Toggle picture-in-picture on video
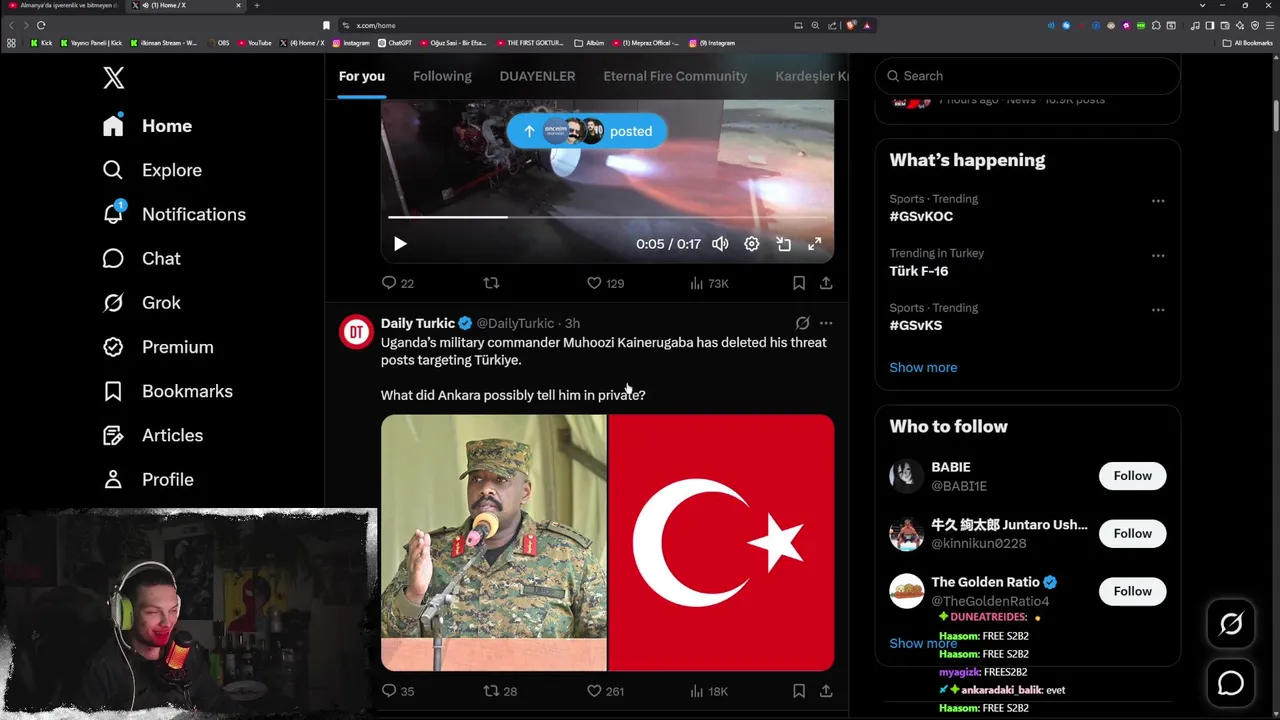Viewport: 1280px width, 720px height. pyautogui.click(x=784, y=244)
